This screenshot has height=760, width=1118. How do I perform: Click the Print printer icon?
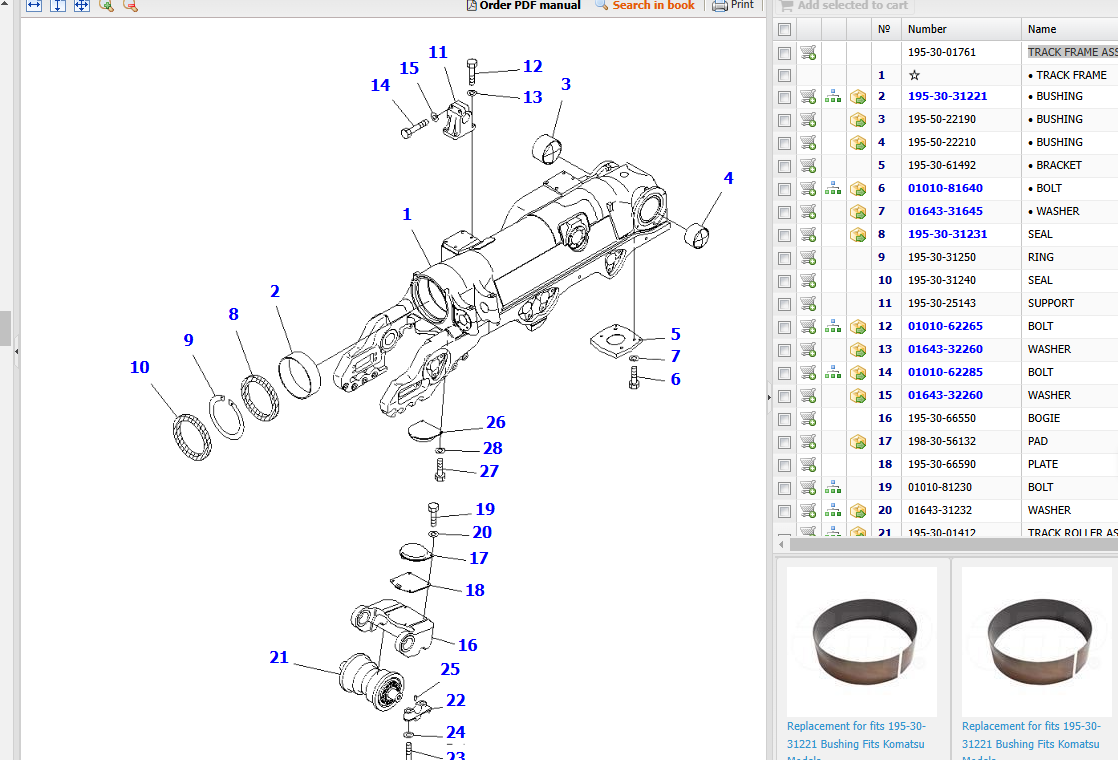pyautogui.click(x=719, y=5)
